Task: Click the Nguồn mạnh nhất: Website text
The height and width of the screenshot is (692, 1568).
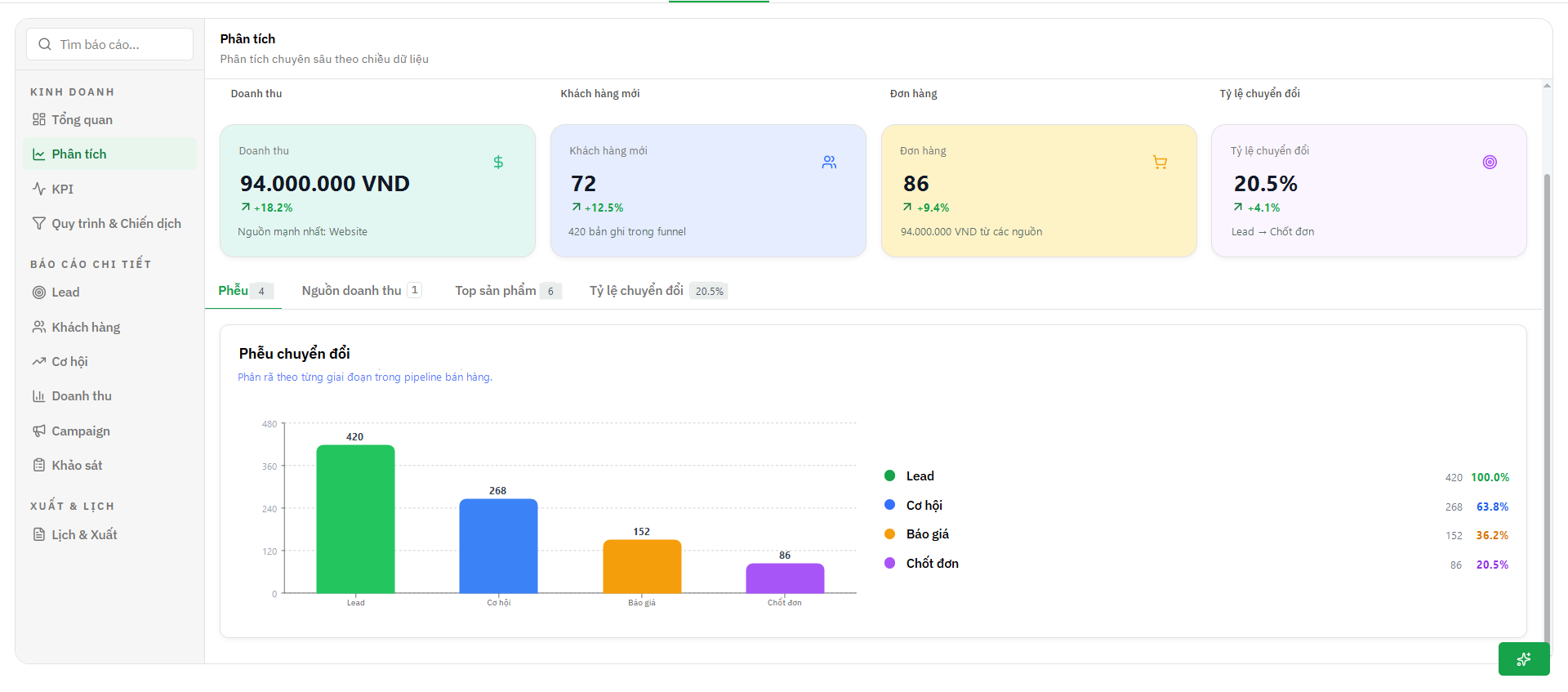Action: pyautogui.click(x=303, y=232)
